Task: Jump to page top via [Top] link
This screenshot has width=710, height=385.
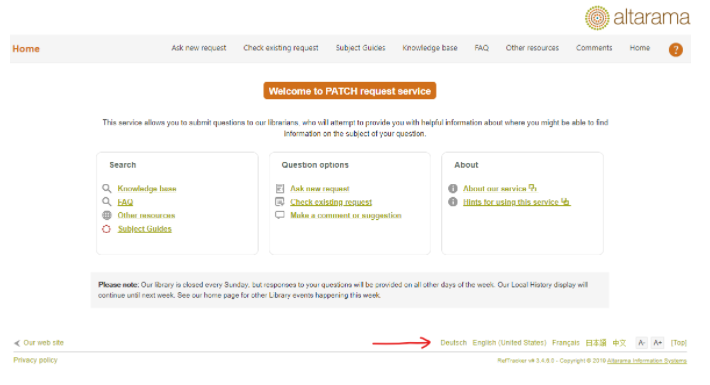Action: coord(678,343)
